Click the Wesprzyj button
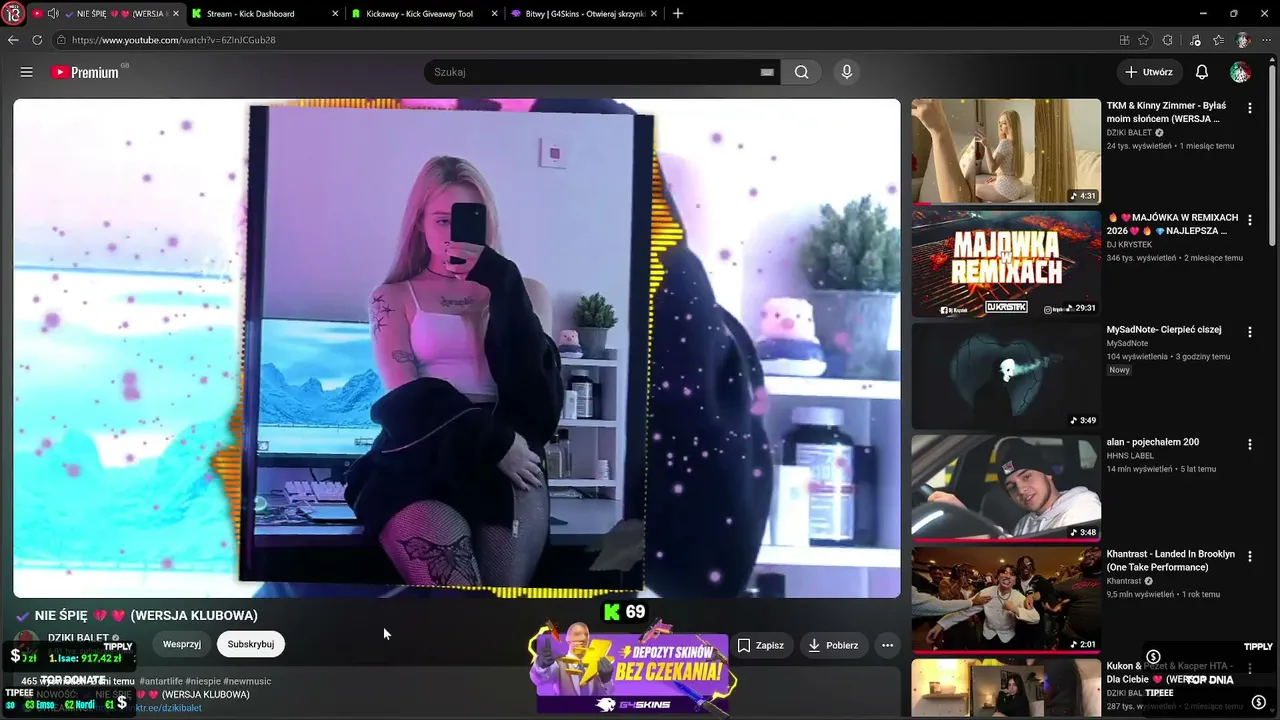 coord(182,644)
